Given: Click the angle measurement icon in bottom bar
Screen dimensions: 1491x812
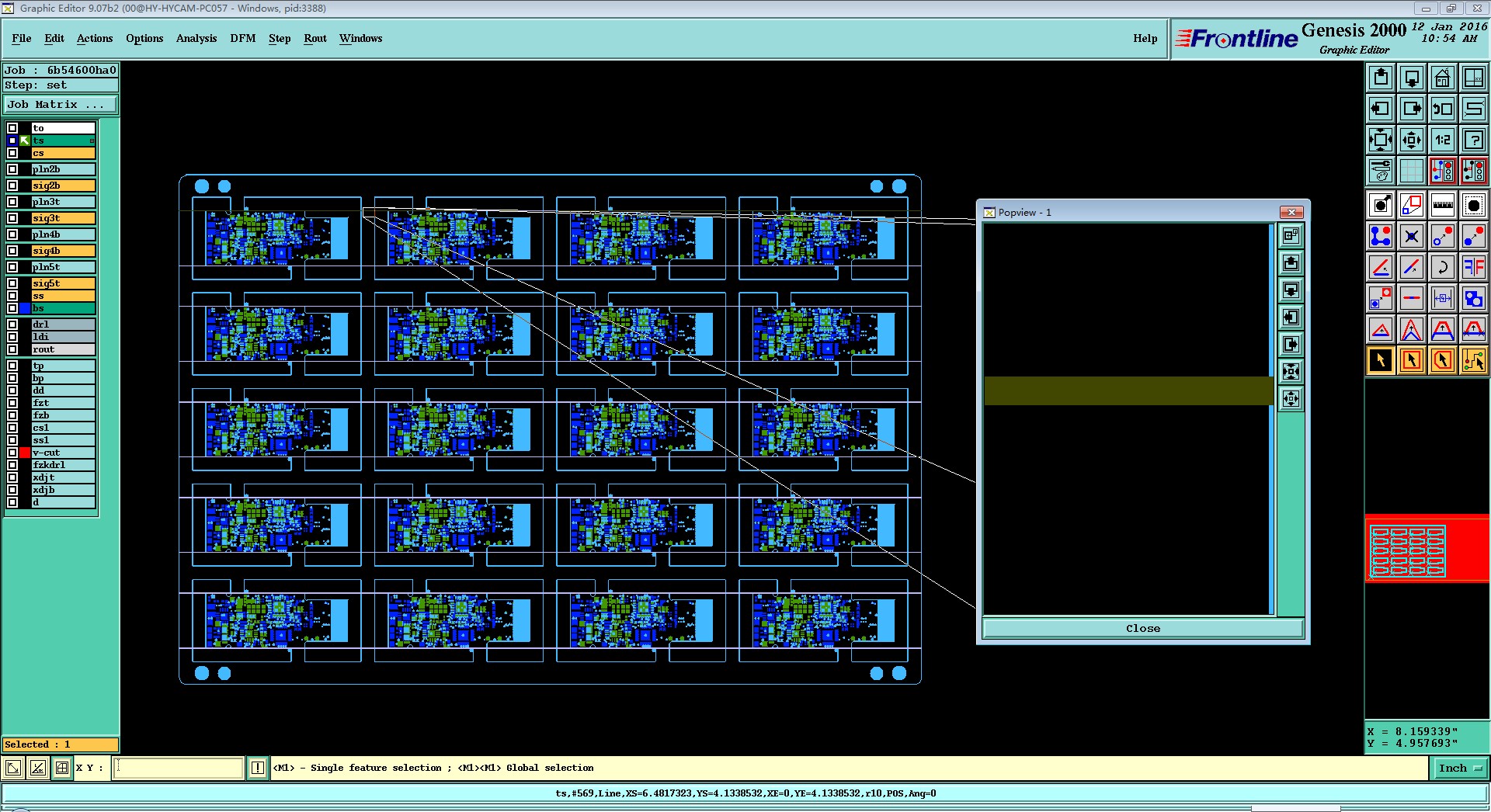Looking at the screenshot, I should (x=37, y=769).
